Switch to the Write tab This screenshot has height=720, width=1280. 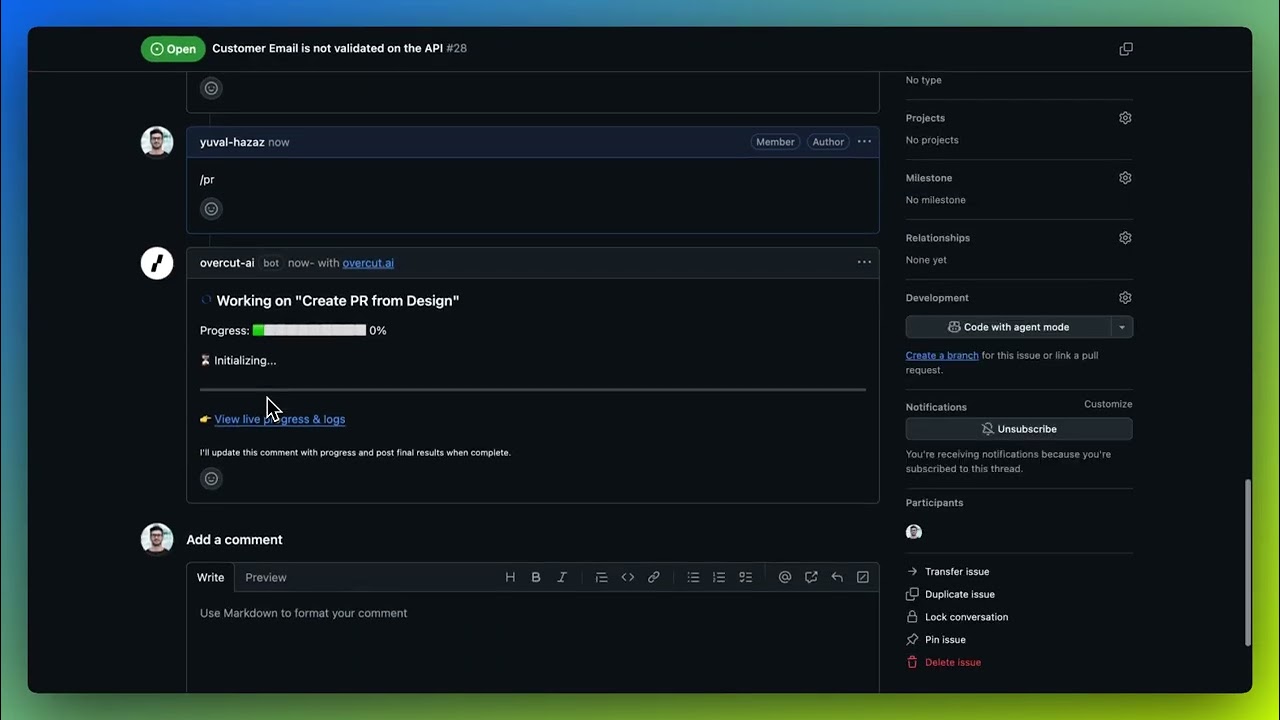[x=211, y=577]
